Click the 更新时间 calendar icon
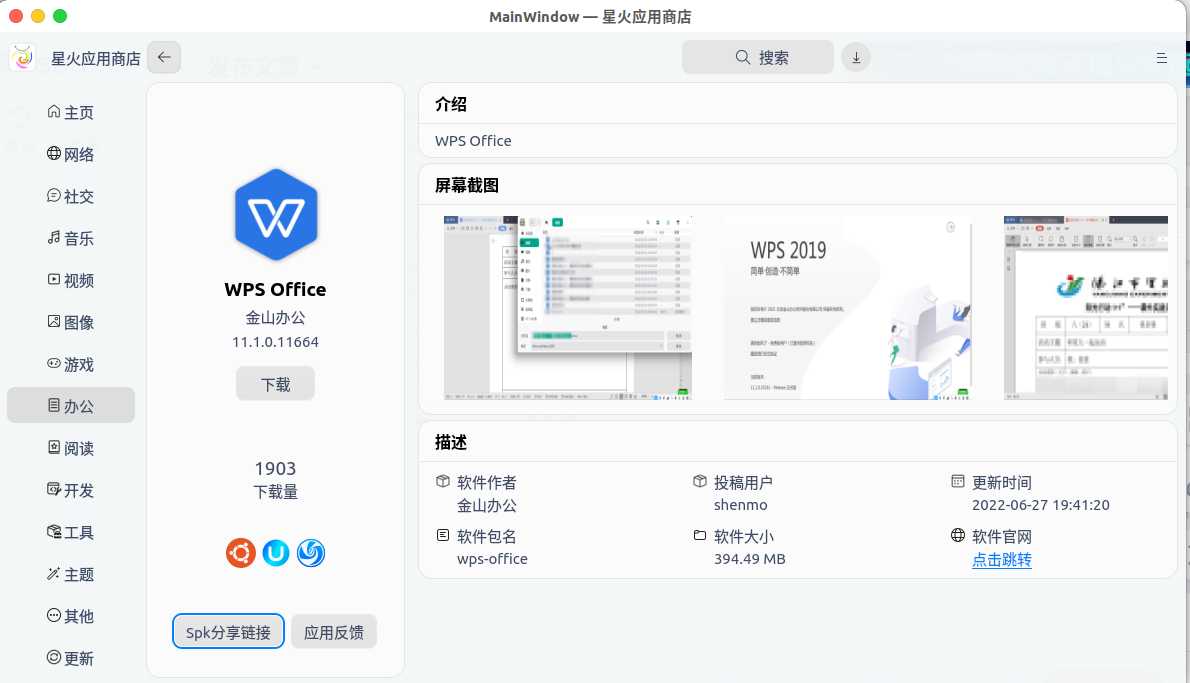This screenshot has width=1190, height=683. point(958,481)
